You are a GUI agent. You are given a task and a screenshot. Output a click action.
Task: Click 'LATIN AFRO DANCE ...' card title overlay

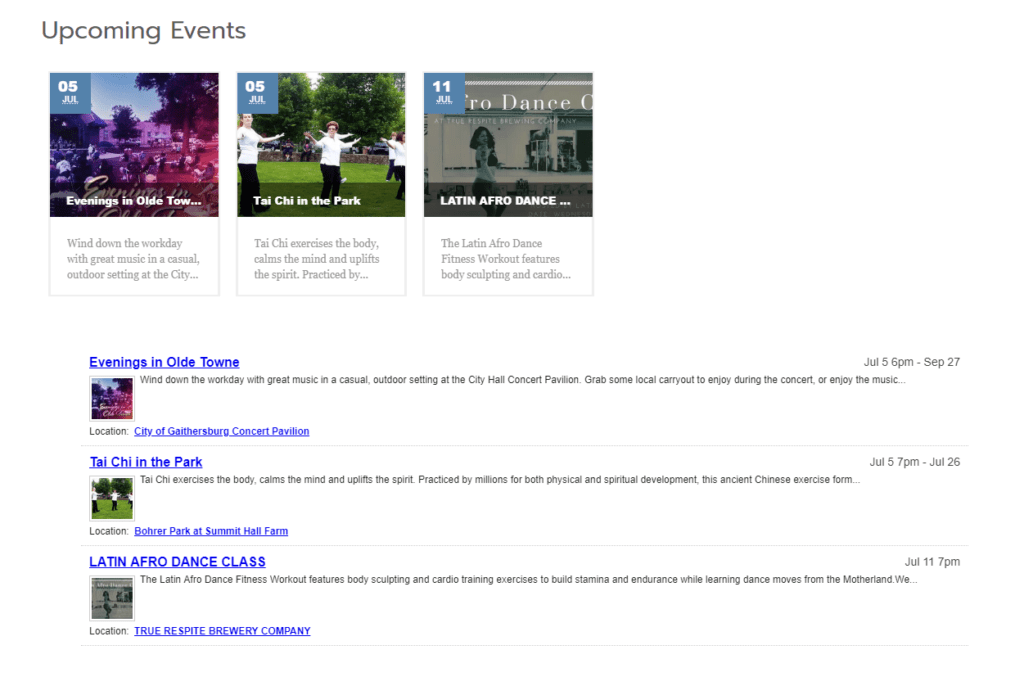[x=505, y=201]
